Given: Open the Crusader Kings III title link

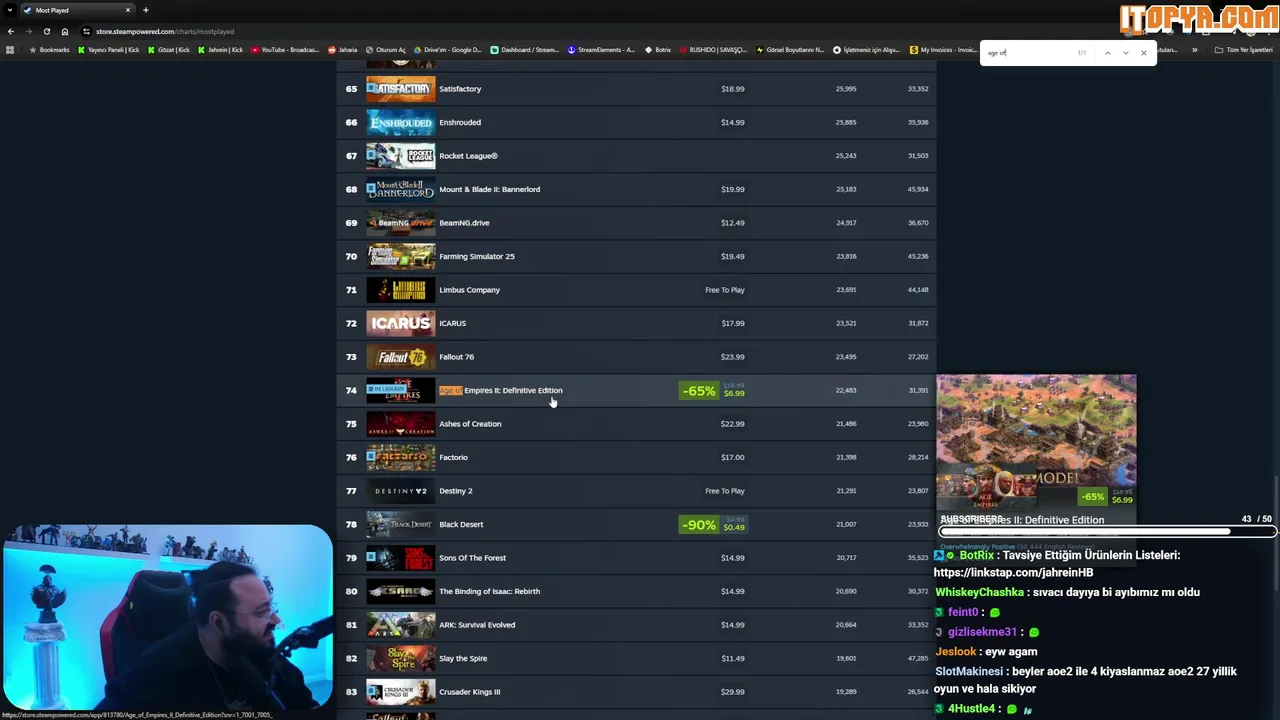Looking at the screenshot, I should (469, 692).
